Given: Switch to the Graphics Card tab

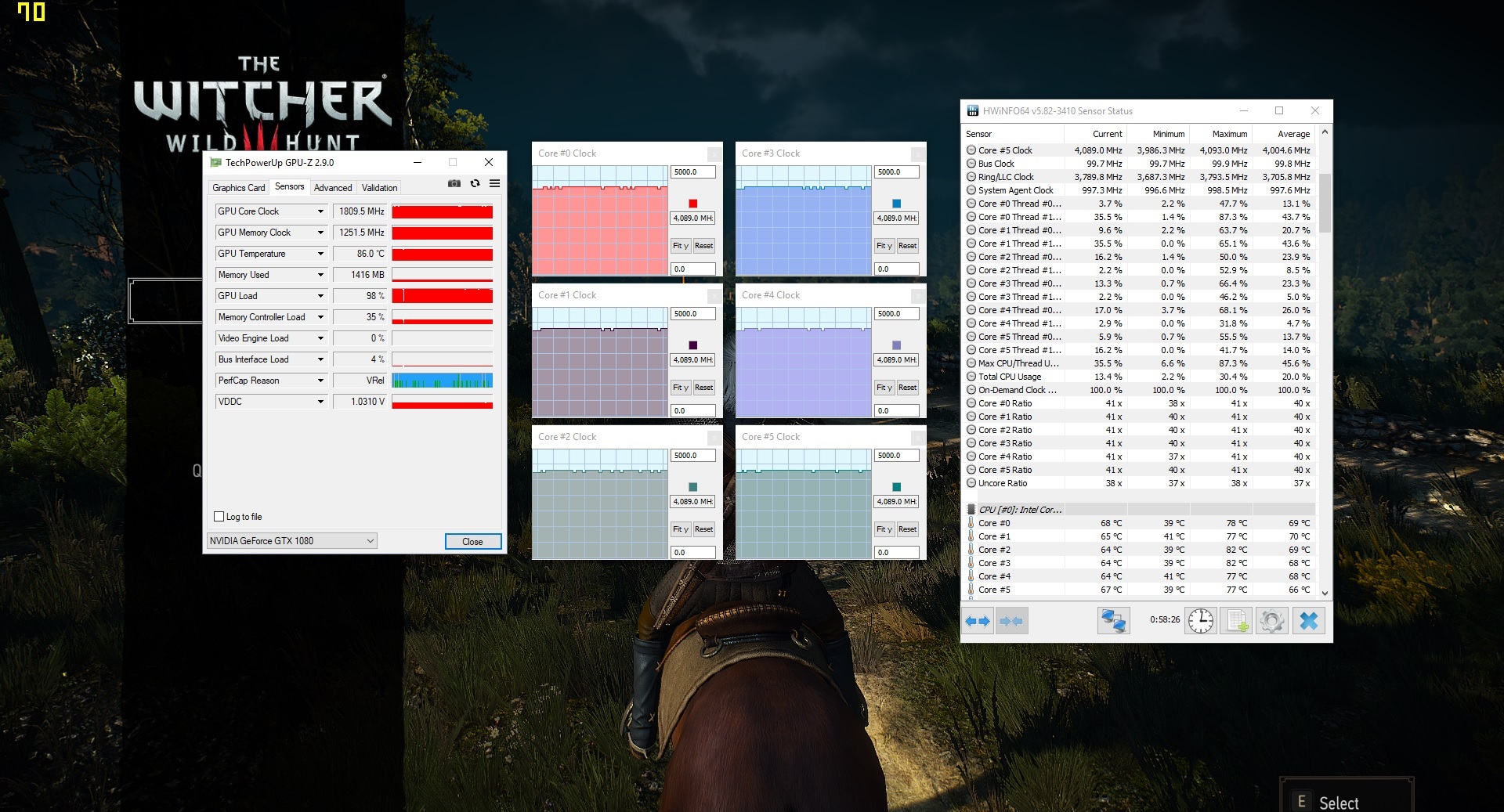Looking at the screenshot, I should [238, 188].
